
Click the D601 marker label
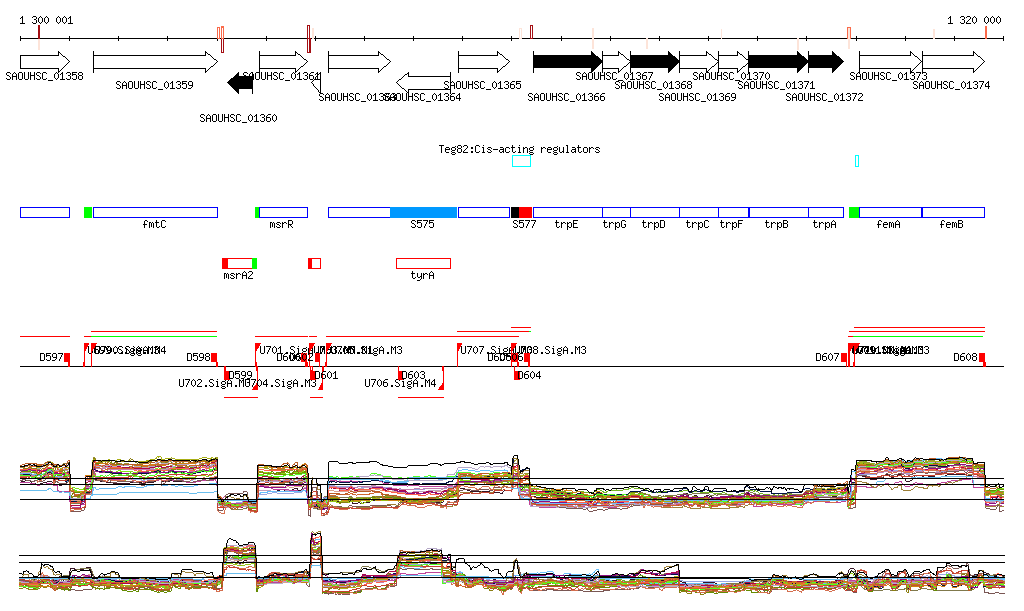click(x=326, y=375)
